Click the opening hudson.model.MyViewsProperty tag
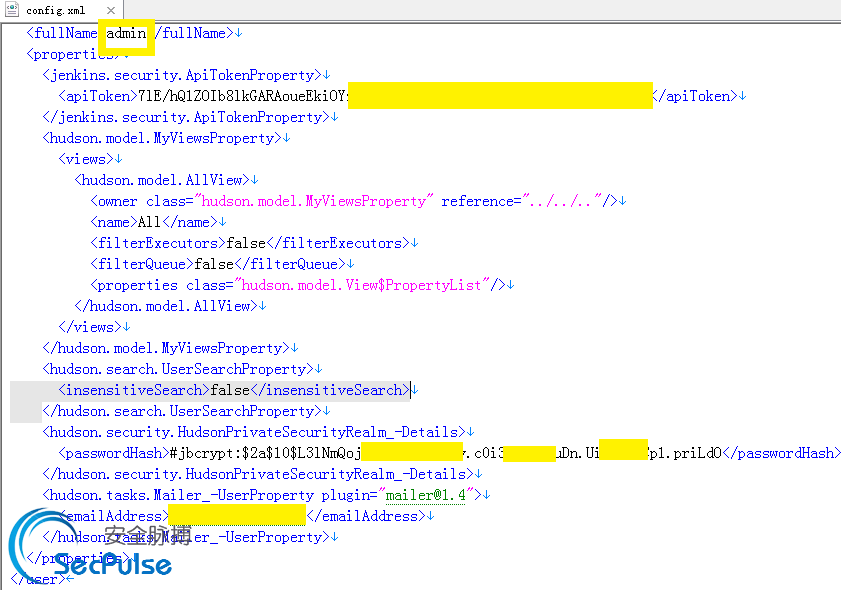The width and height of the screenshot is (841, 590). point(162,138)
